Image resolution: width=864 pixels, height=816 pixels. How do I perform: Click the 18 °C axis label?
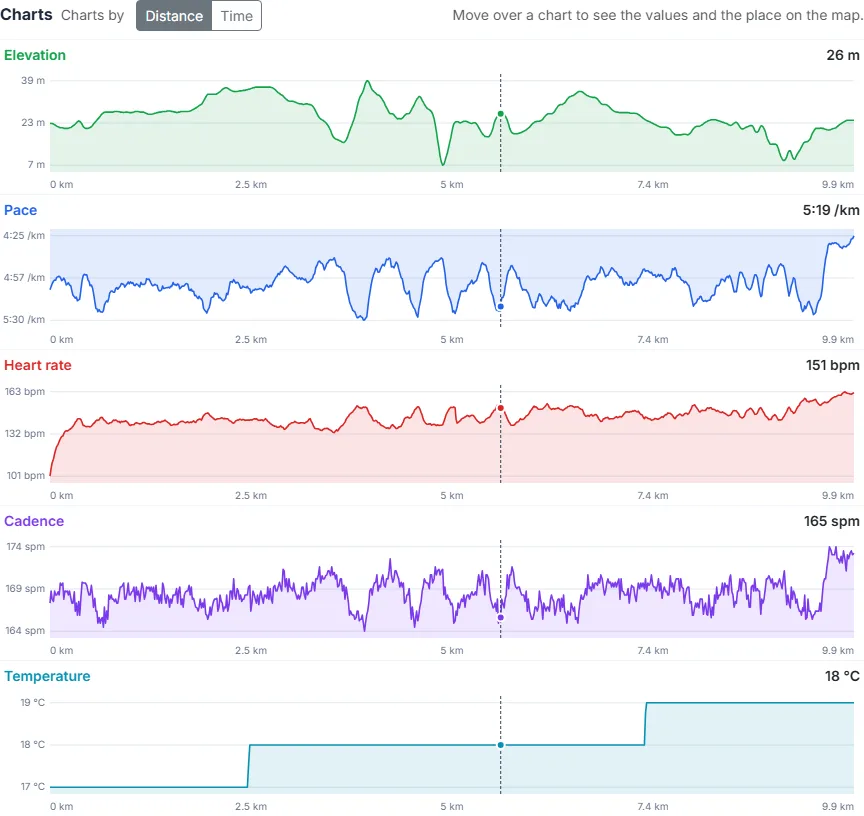pyautogui.click(x=33, y=745)
